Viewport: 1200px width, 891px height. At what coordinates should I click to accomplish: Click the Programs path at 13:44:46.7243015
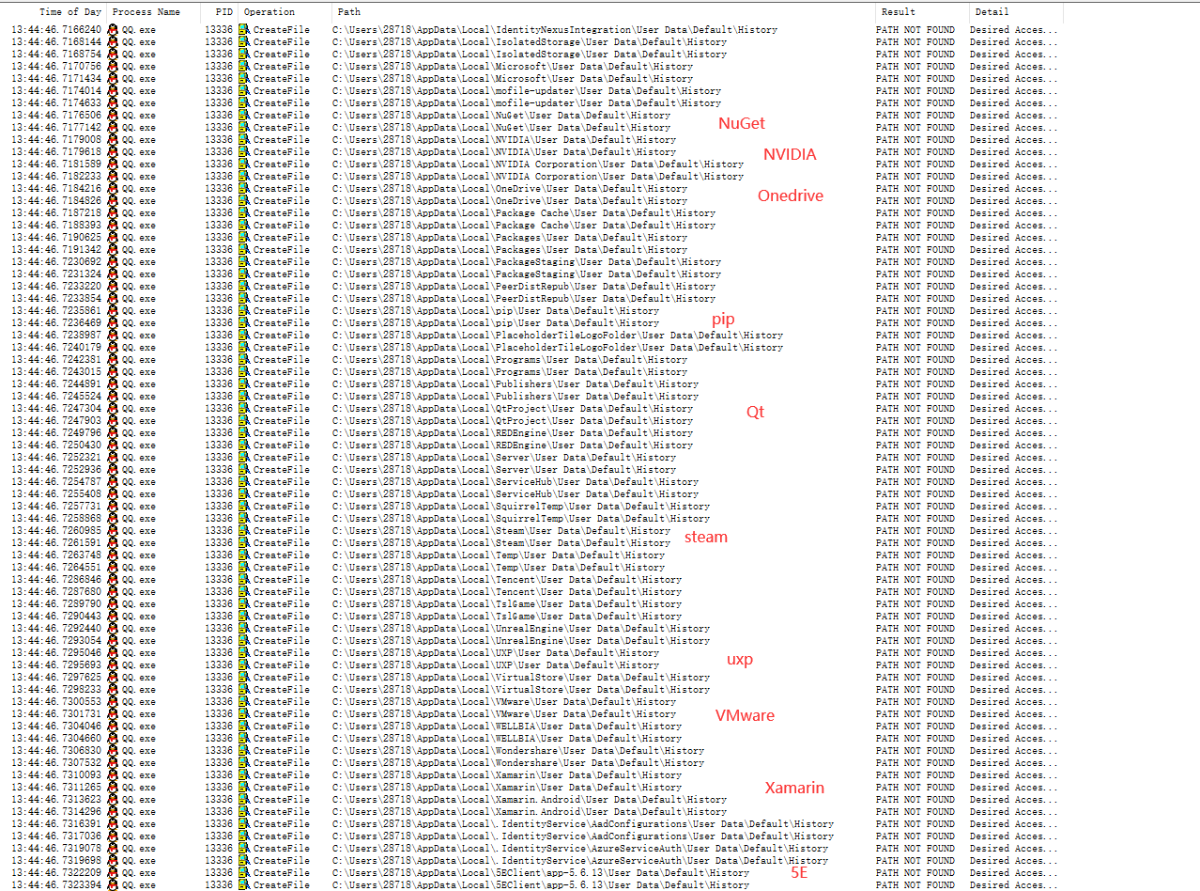pyautogui.click(x=510, y=372)
